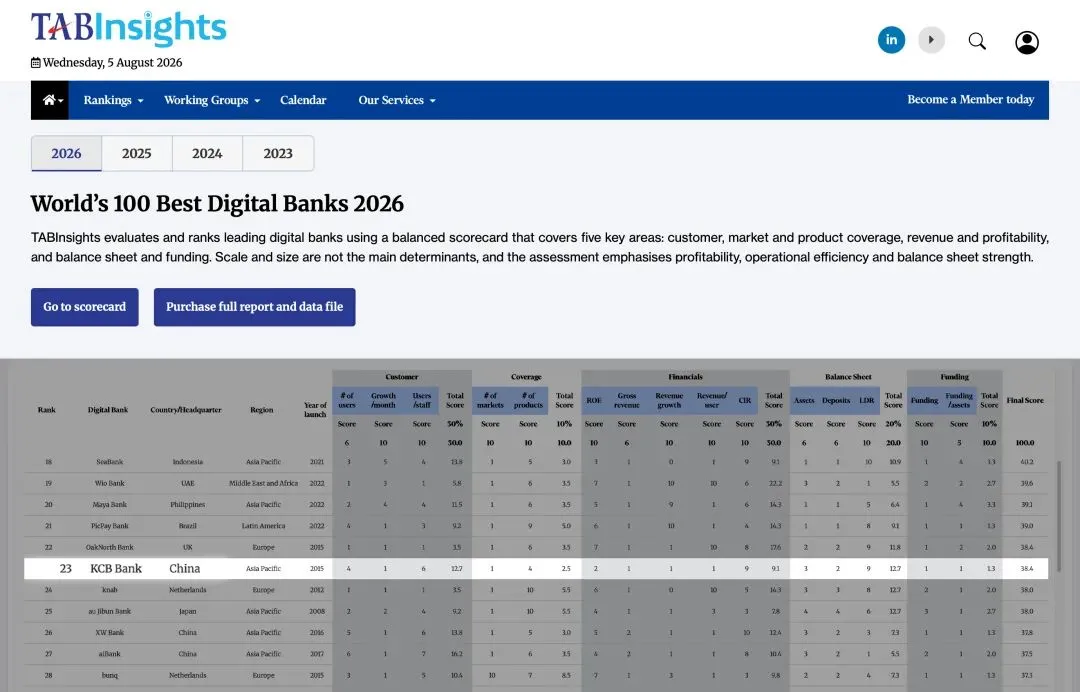Click the Customer group header
1080x692 pixels.
[402, 377]
